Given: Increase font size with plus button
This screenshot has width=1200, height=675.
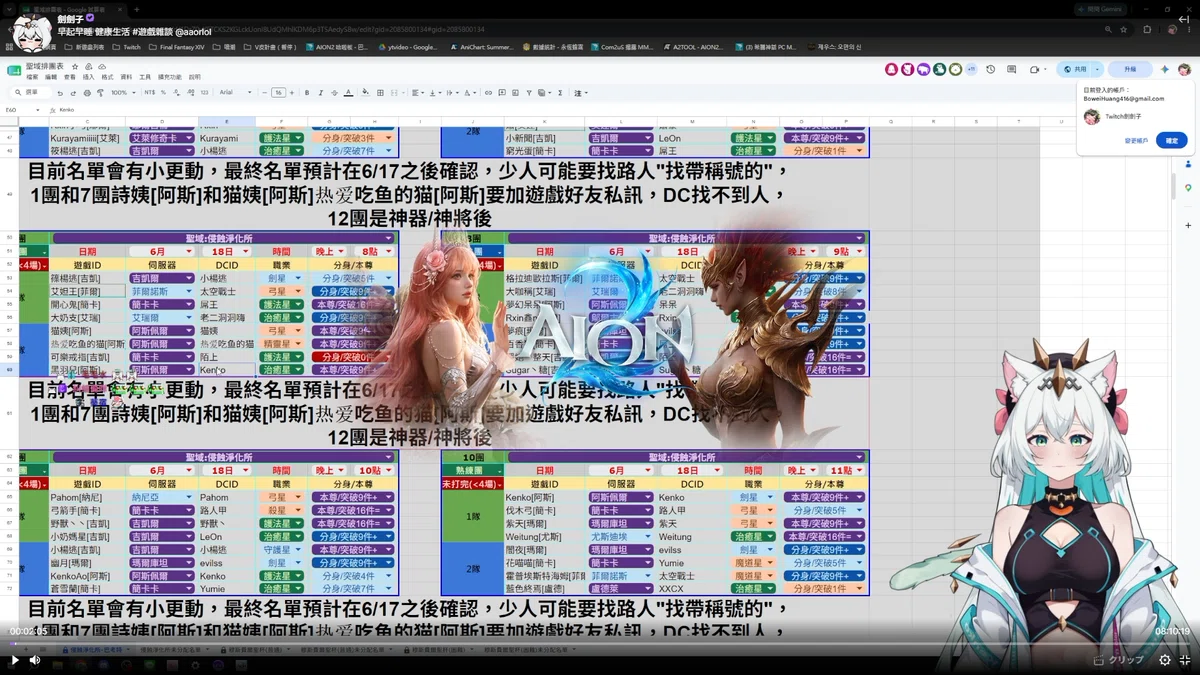Looking at the screenshot, I should (292, 92).
